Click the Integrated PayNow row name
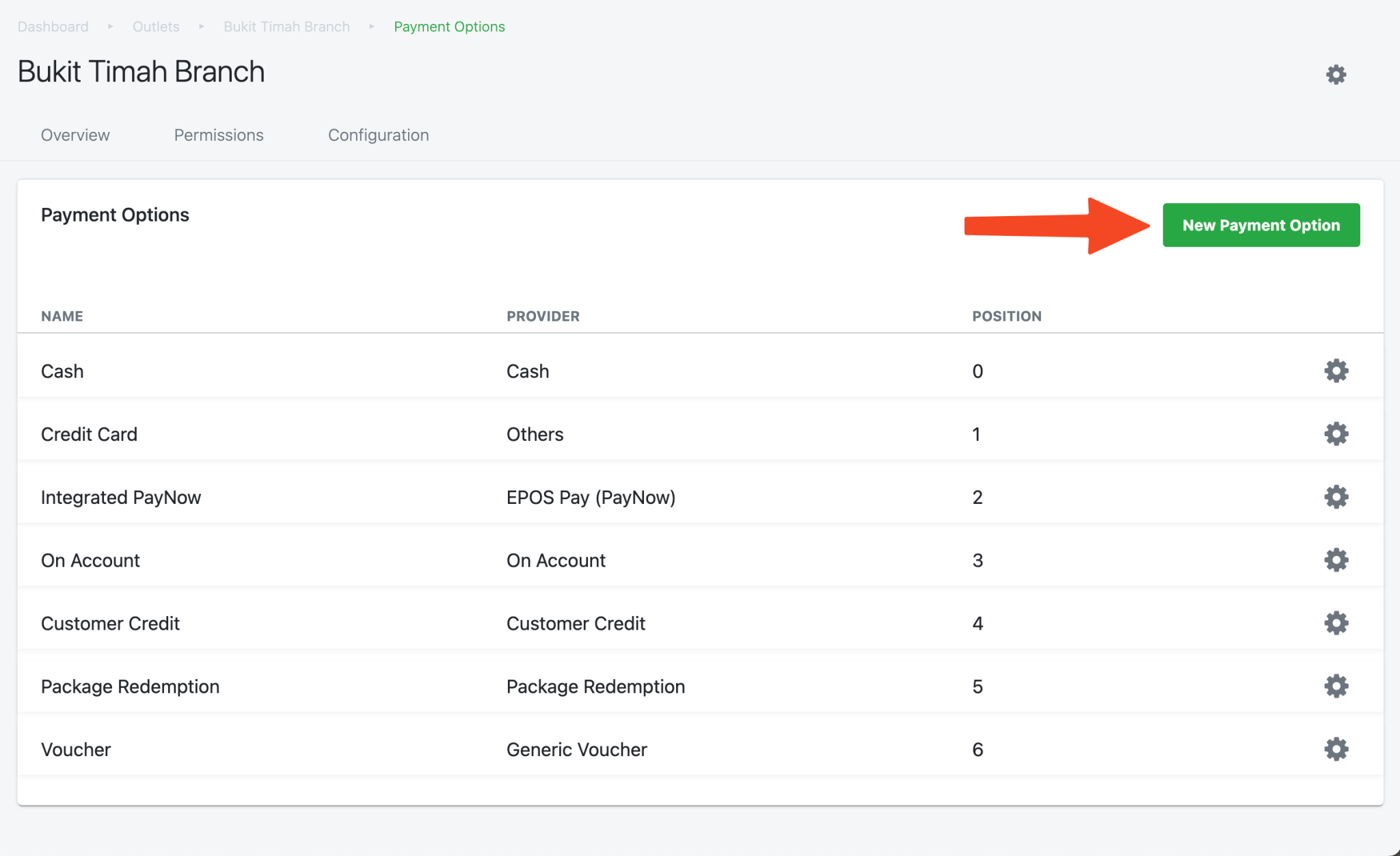The image size is (1400, 856). click(x=121, y=497)
